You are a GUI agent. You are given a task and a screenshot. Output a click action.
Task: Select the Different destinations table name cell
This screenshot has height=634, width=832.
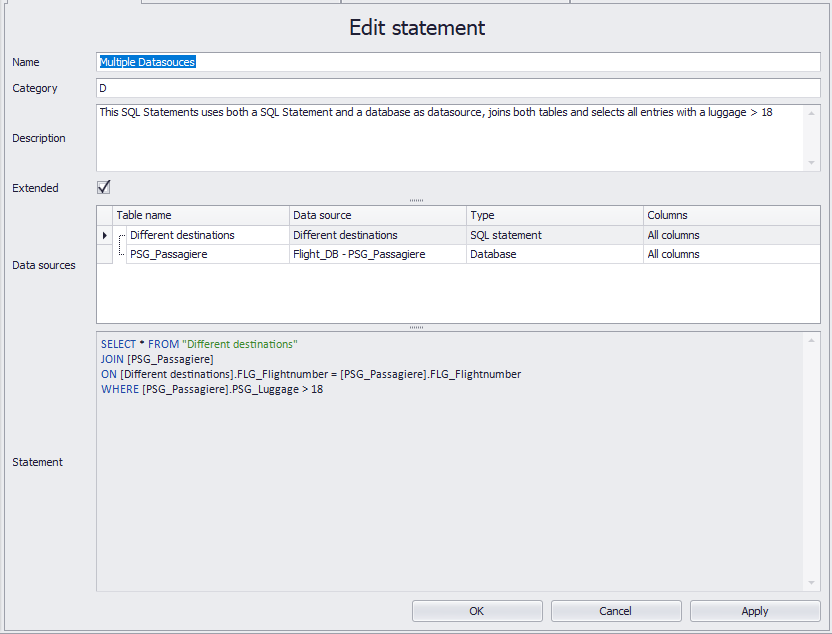[x=207, y=235]
